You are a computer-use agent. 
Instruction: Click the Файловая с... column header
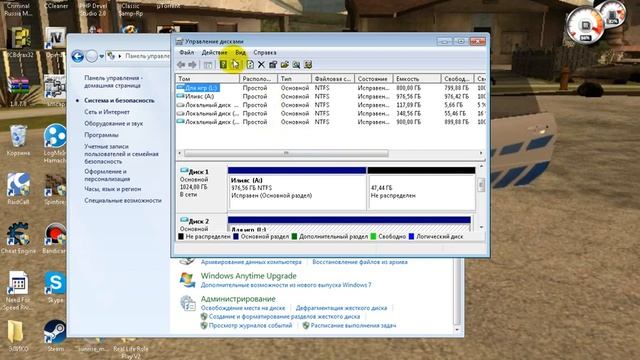tap(333, 78)
